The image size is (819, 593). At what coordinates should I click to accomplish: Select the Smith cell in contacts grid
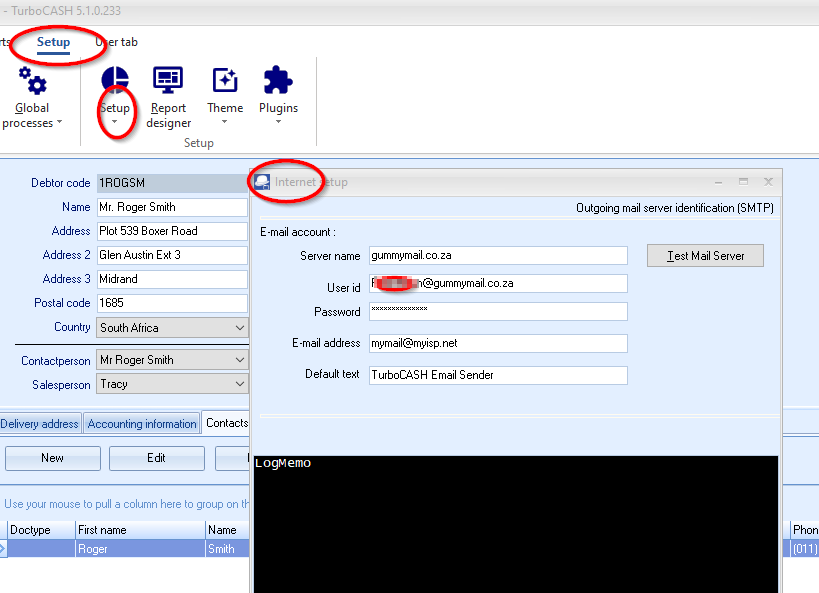click(x=227, y=549)
